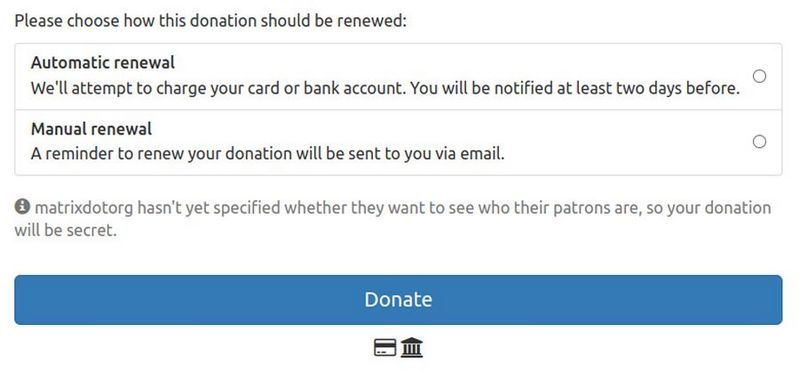
Task: Select the Automatic renewal radio button
Action: pyautogui.click(x=759, y=76)
